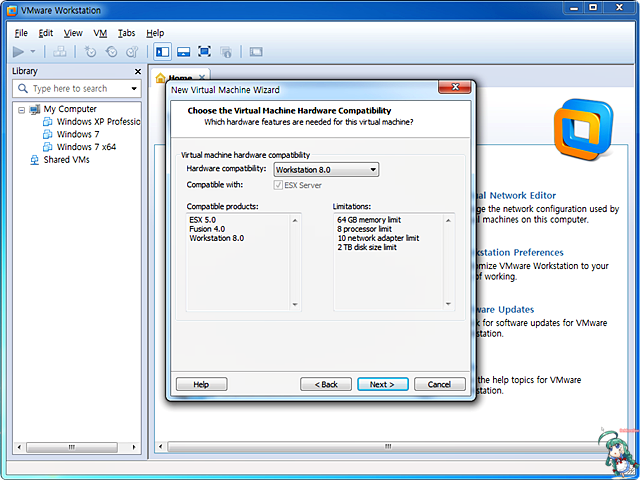This screenshot has height=480, width=640.
Task: Toggle the ESX Server checkbox
Action: [x=278, y=185]
